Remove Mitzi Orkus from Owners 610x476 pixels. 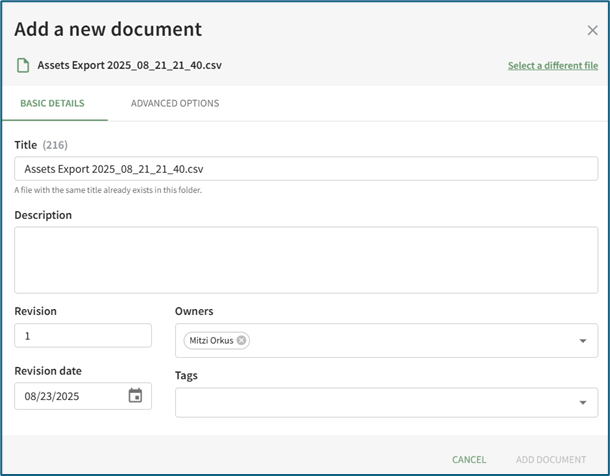click(x=242, y=340)
